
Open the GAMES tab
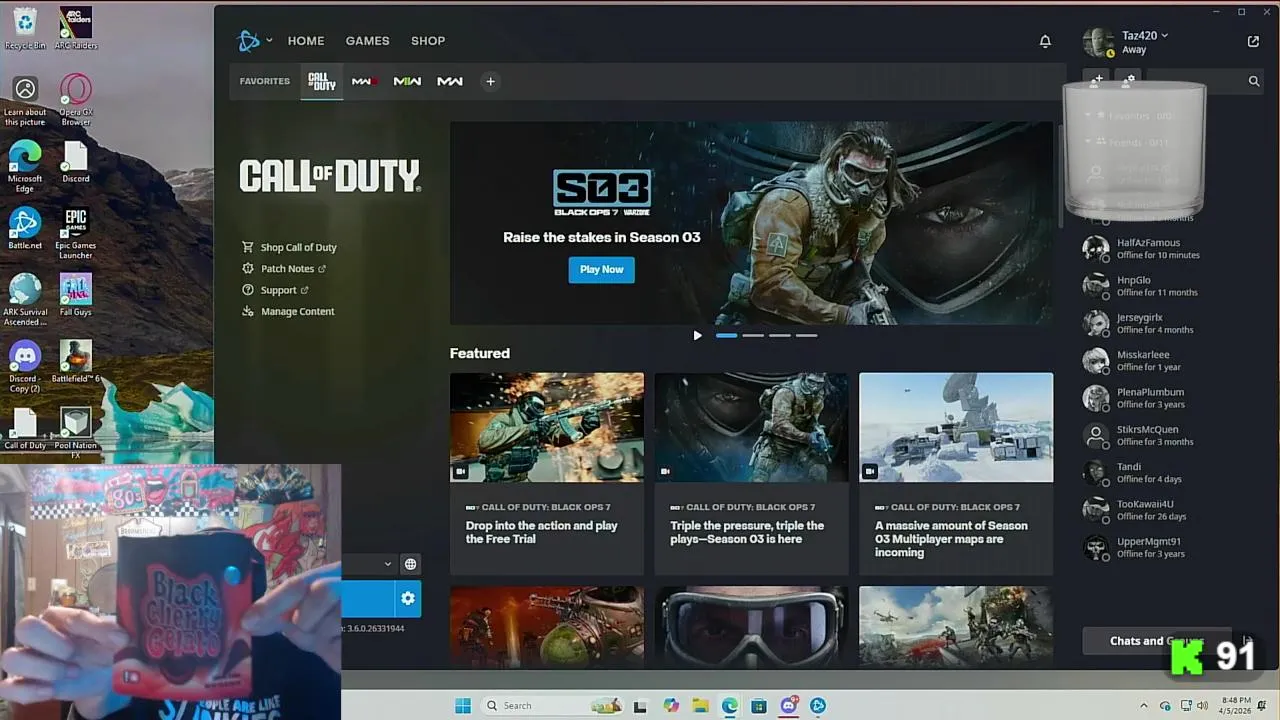click(367, 41)
